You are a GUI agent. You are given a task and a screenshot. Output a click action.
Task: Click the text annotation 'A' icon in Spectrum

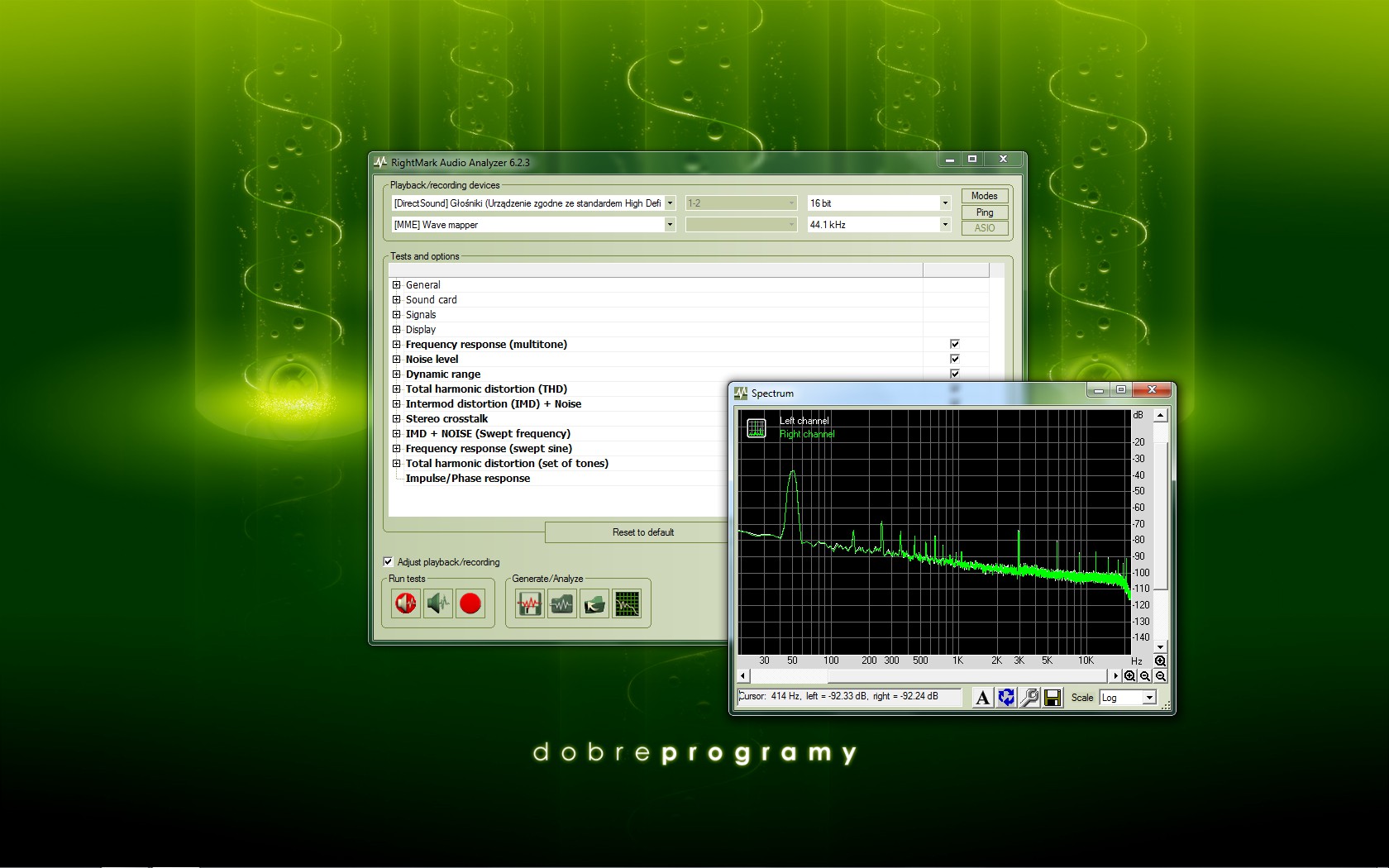pos(982,698)
